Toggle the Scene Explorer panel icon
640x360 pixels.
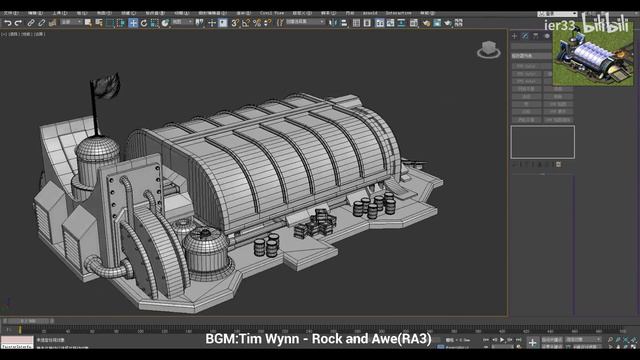point(356,23)
